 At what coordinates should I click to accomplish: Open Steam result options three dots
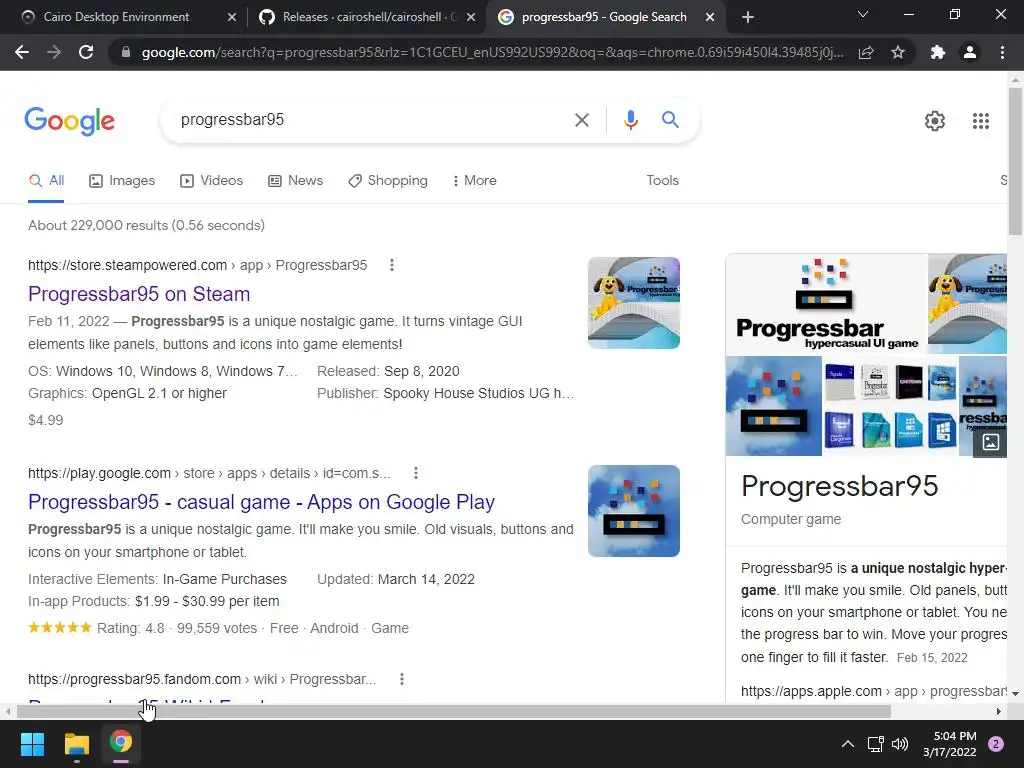click(392, 265)
